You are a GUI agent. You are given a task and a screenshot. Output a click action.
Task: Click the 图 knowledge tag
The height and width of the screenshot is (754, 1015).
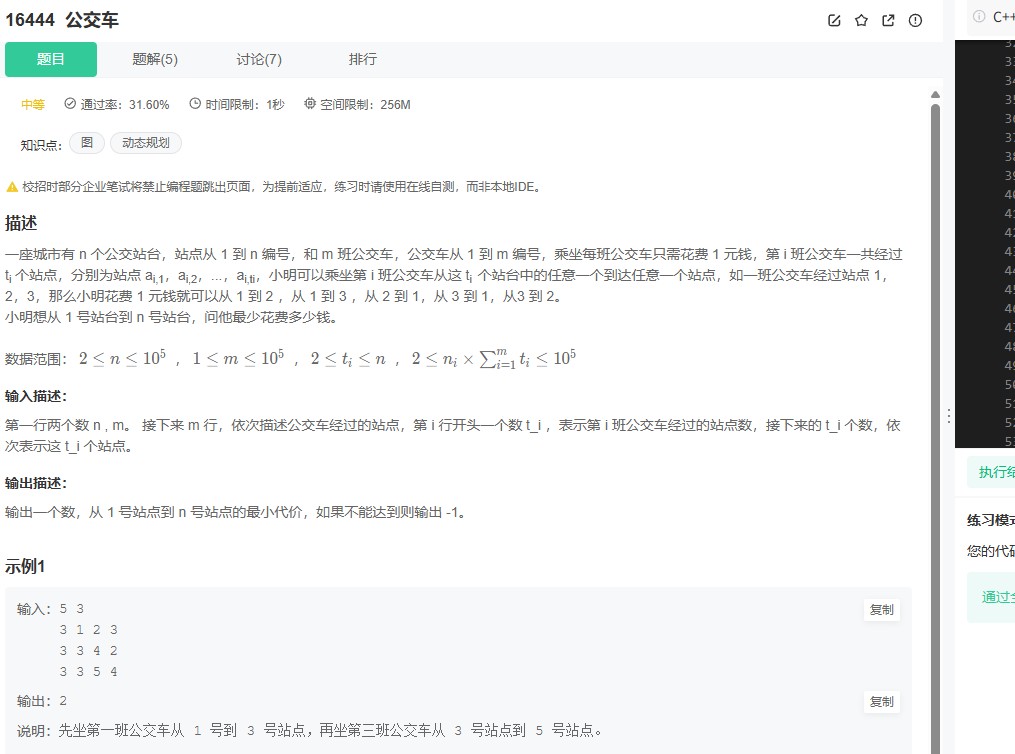pos(87,143)
